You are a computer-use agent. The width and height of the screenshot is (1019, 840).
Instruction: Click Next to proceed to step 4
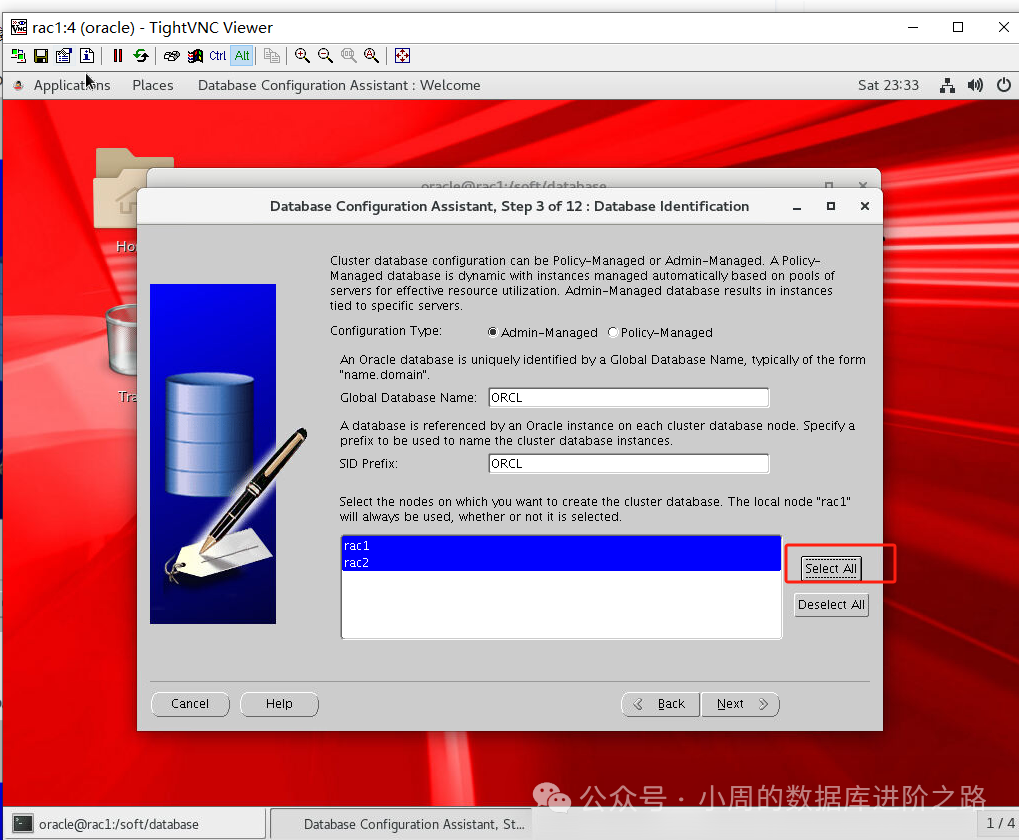click(x=740, y=704)
